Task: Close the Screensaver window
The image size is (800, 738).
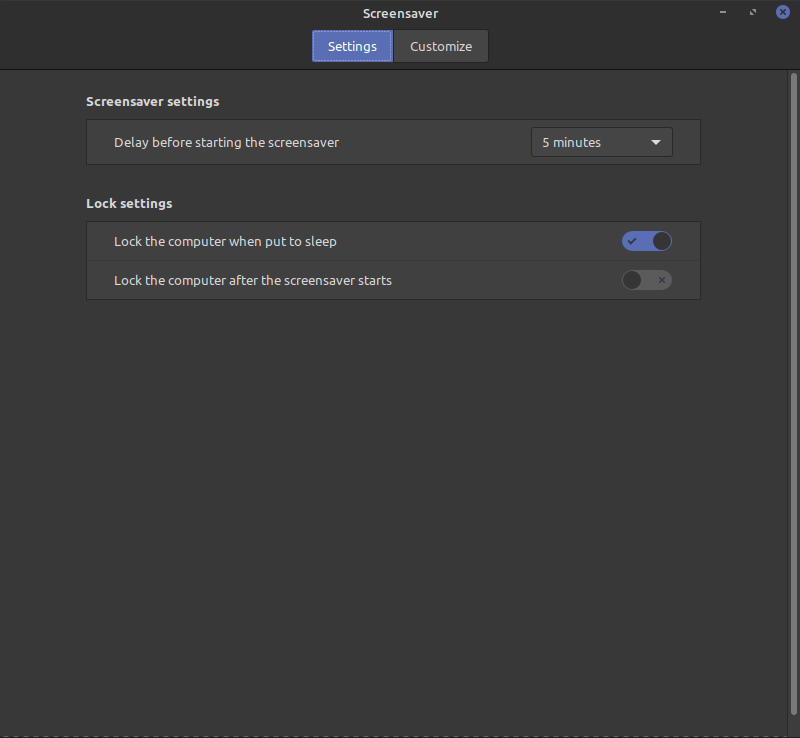Action: [x=783, y=12]
